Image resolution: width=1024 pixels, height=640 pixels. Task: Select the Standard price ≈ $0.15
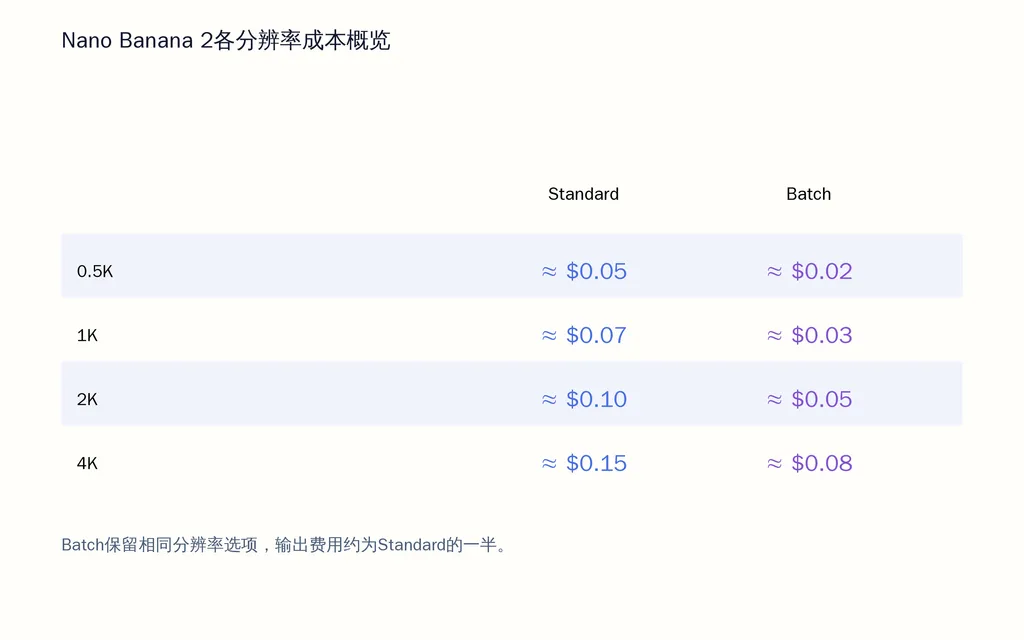(x=584, y=463)
